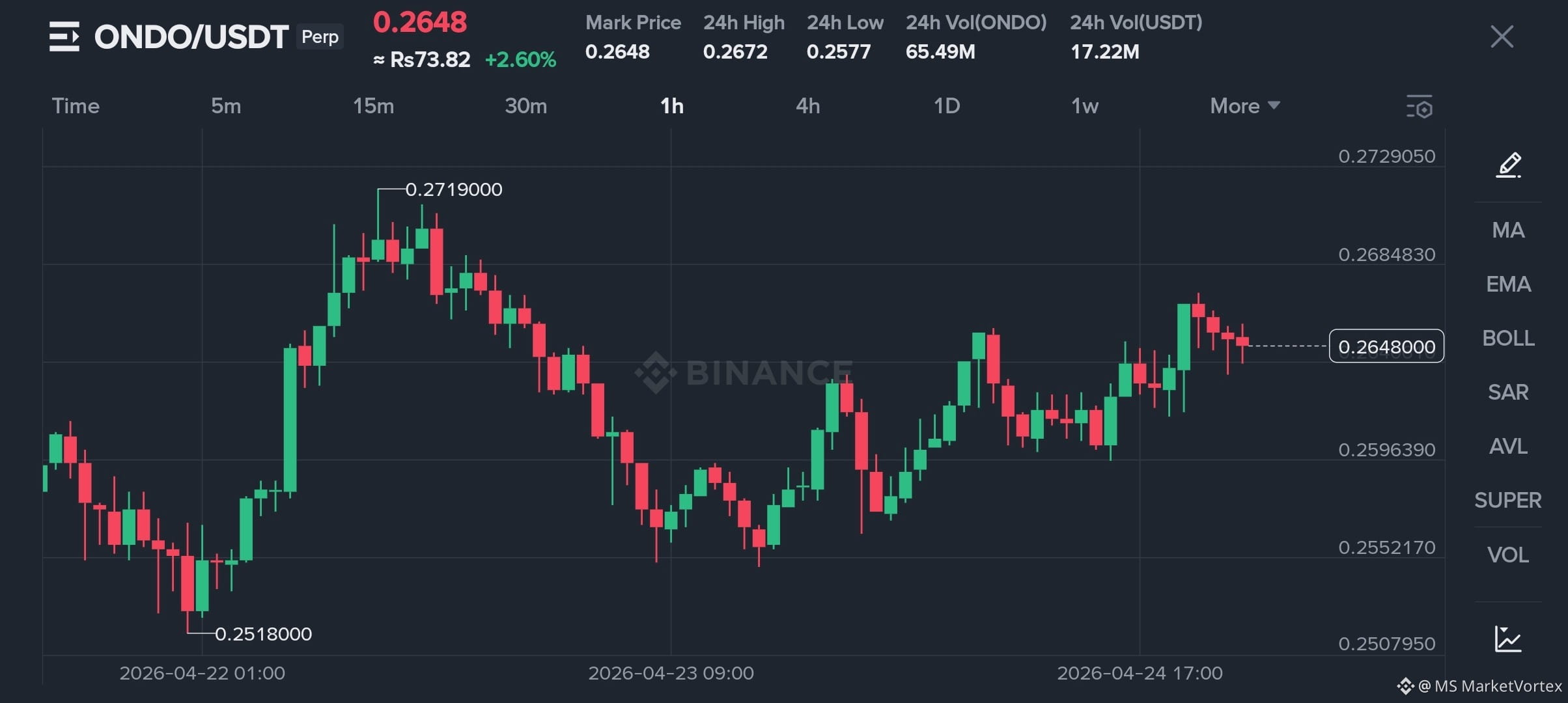Image resolution: width=1568 pixels, height=703 pixels.
Task: Toggle the EMA indicator
Action: point(1508,284)
